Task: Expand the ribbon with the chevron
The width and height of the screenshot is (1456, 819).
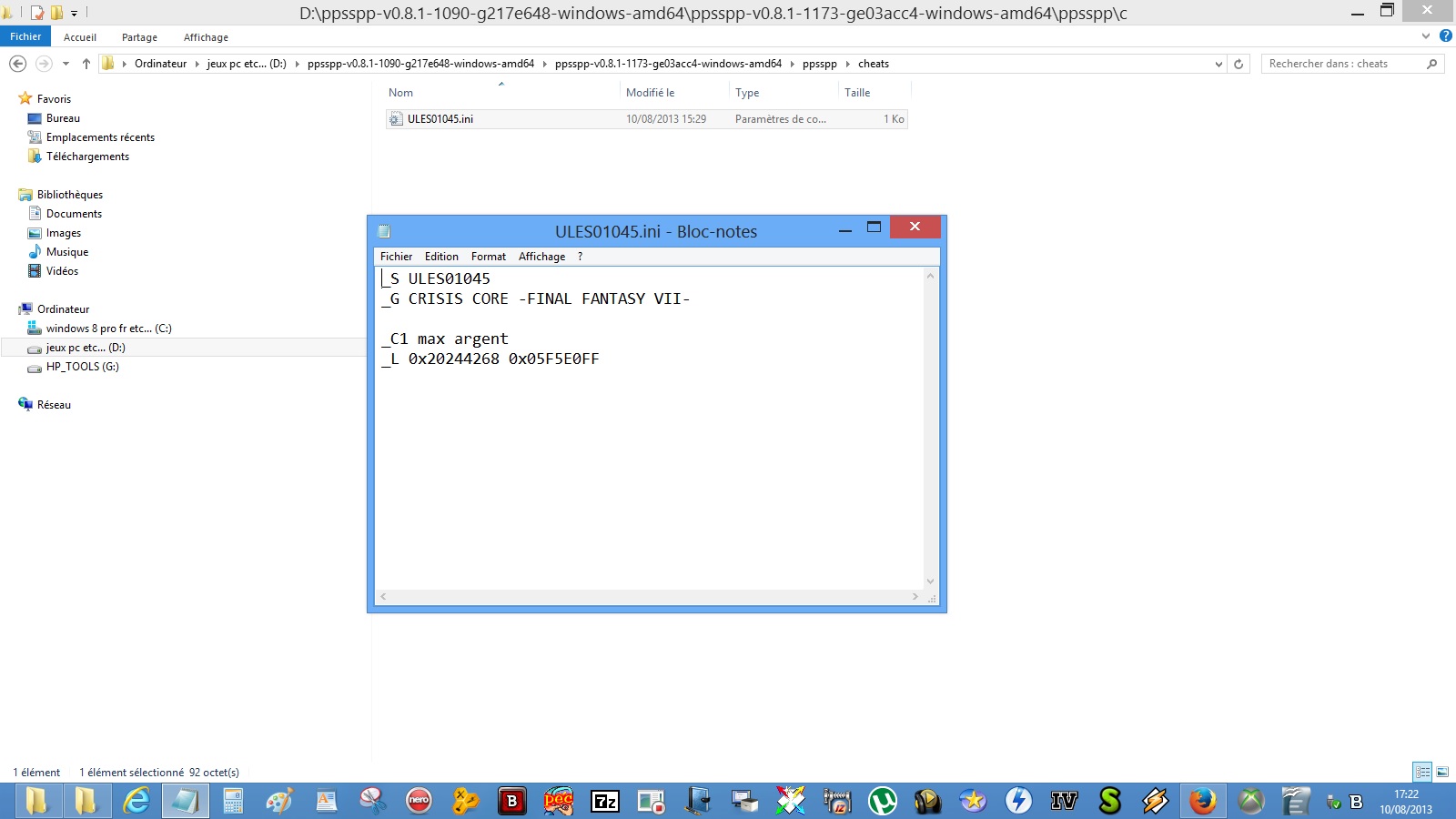Action: pos(1426,36)
